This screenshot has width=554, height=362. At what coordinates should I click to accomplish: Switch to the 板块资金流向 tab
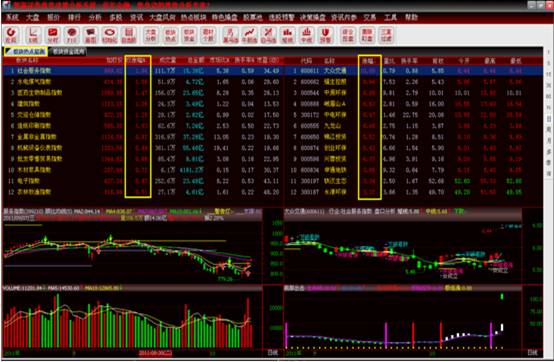[69, 52]
